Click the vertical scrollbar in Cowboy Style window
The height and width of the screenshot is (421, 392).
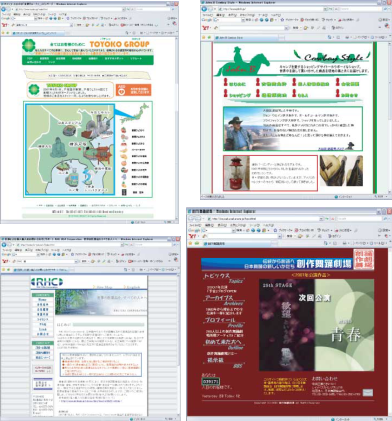[x=390, y=117]
